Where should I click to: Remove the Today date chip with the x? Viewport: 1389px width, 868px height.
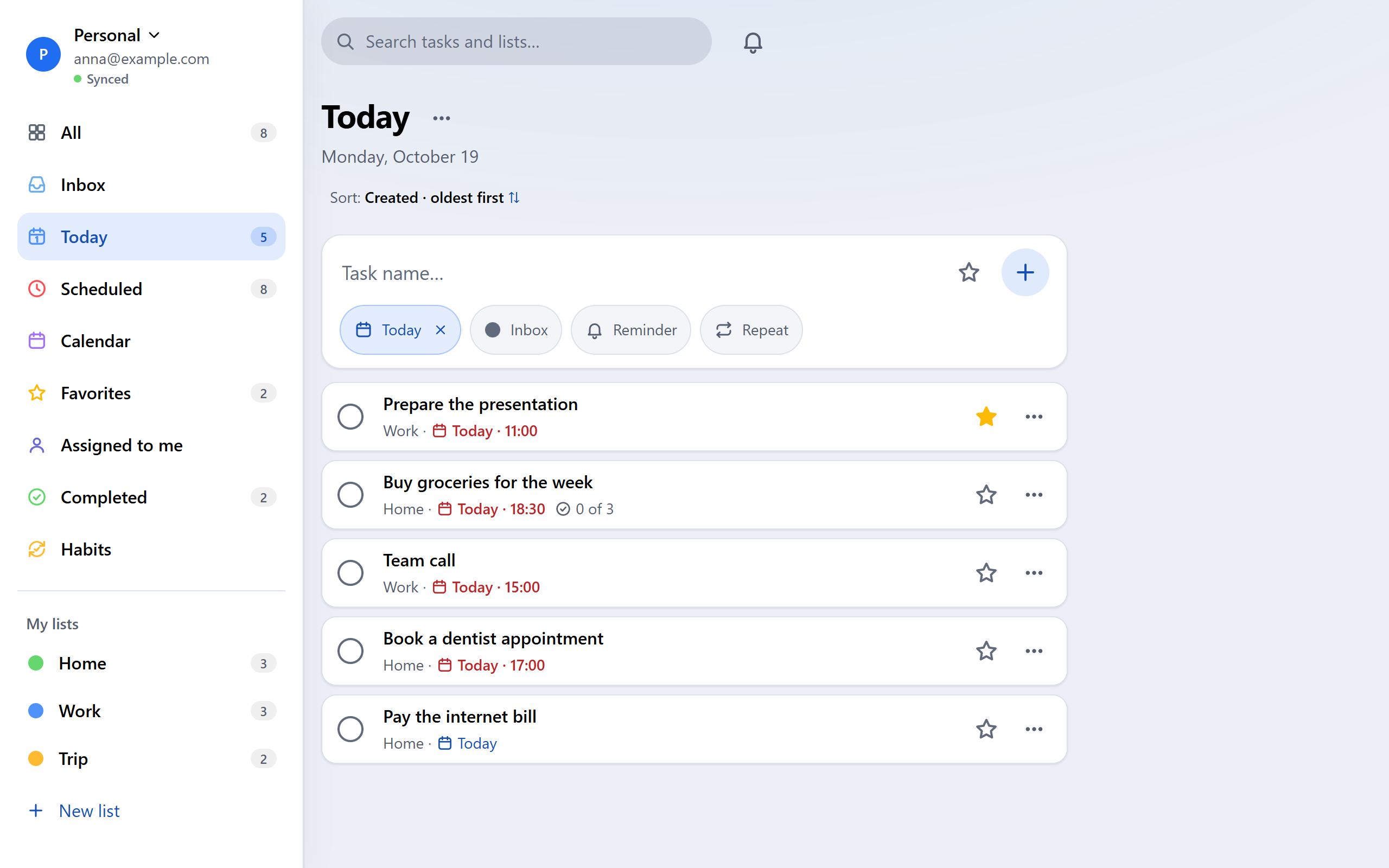(440, 330)
